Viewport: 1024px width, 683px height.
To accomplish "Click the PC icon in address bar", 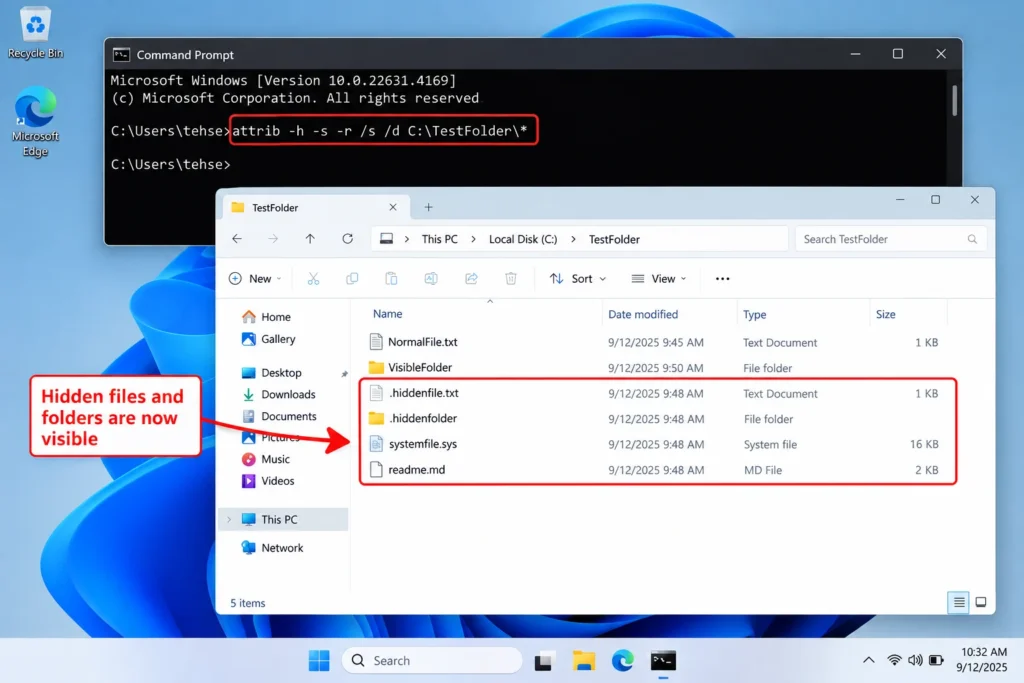I will click(x=387, y=239).
